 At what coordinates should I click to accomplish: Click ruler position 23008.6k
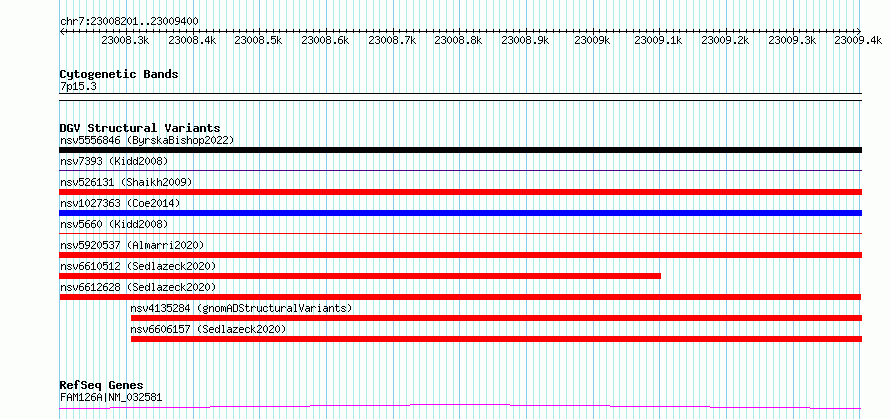[325, 40]
